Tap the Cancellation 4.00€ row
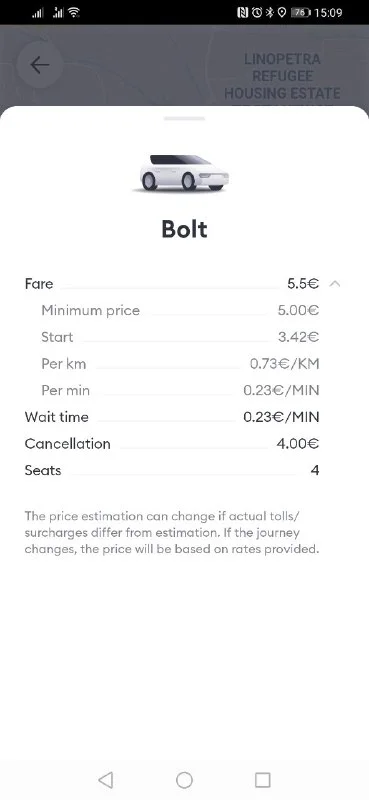The width and height of the screenshot is (369, 800). (x=172, y=443)
